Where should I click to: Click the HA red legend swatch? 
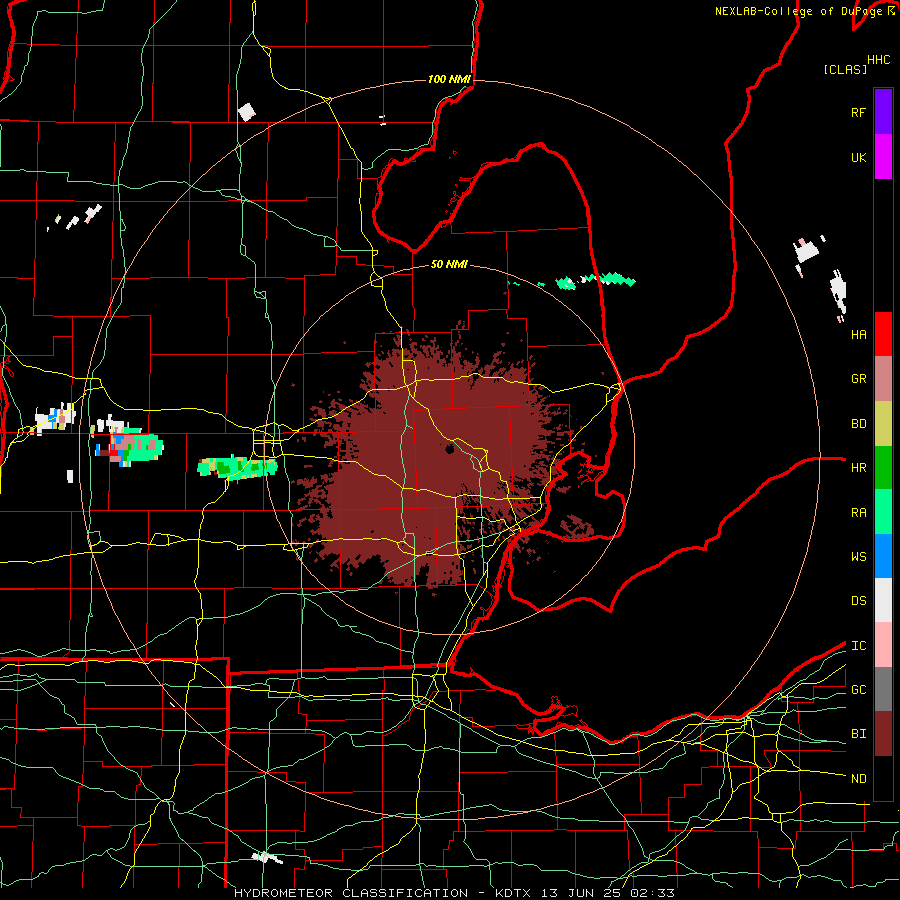tap(883, 334)
